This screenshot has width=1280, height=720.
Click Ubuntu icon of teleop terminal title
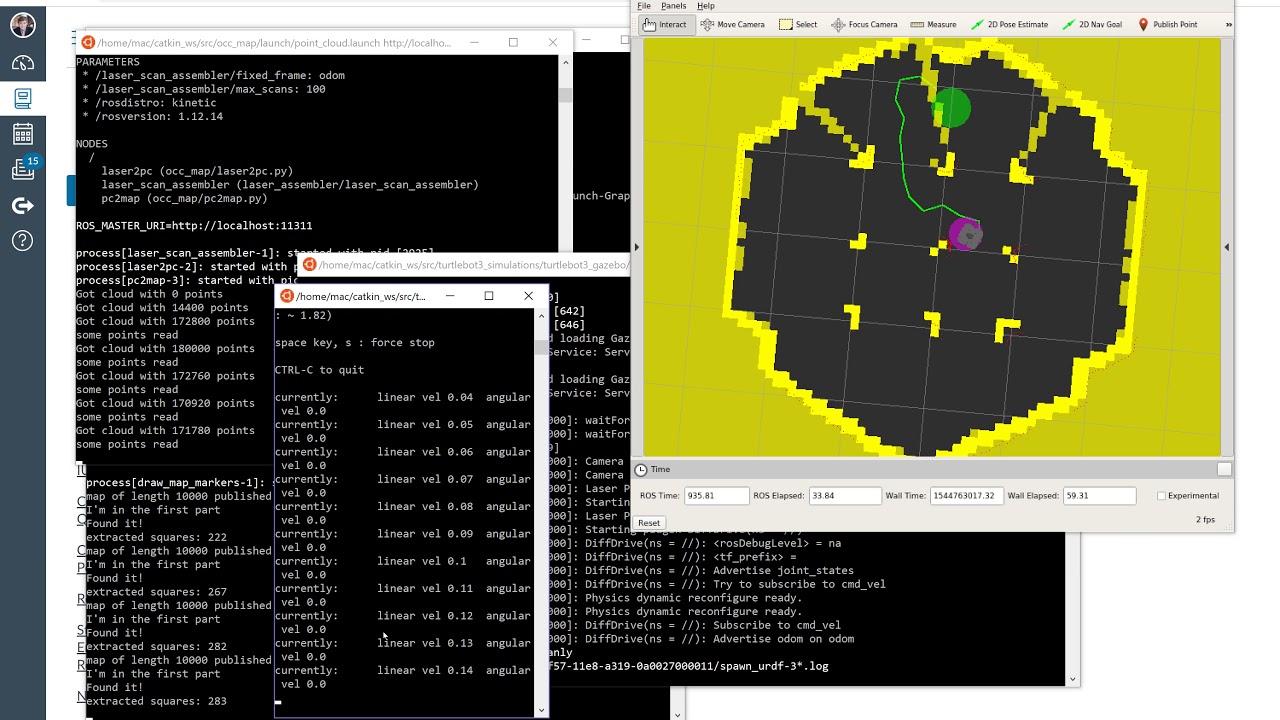[x=287, y=296]
